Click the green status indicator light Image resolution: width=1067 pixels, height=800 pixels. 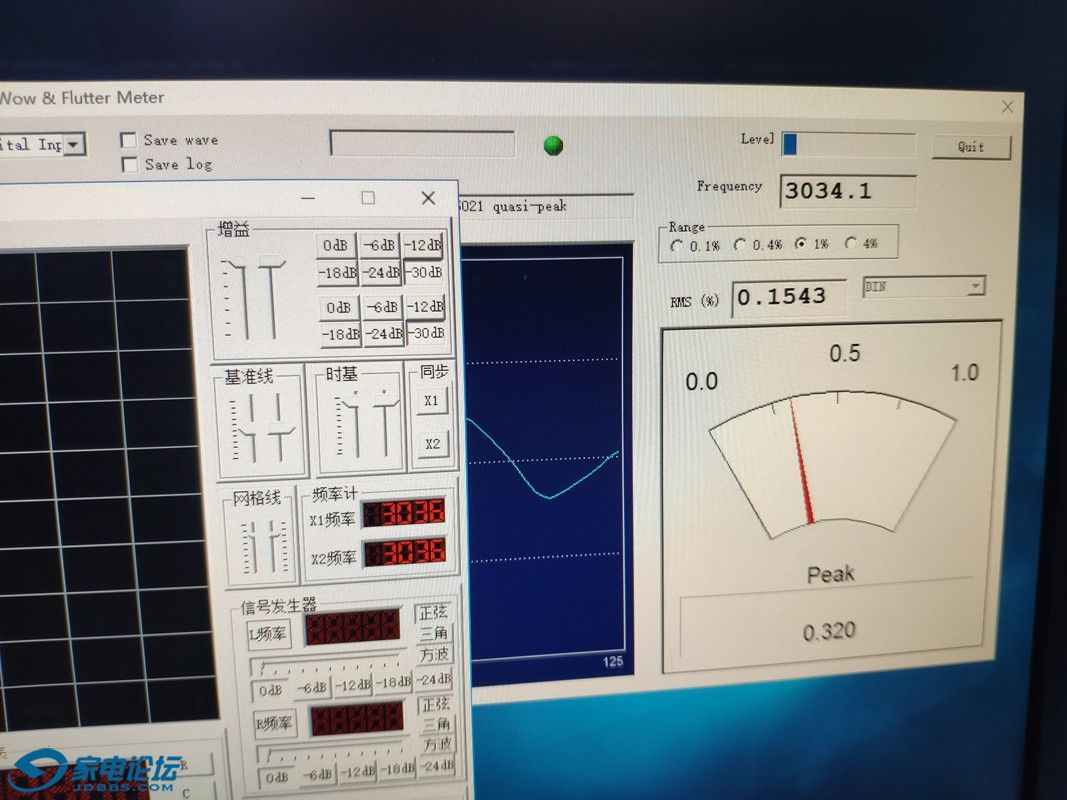(553, 145)
